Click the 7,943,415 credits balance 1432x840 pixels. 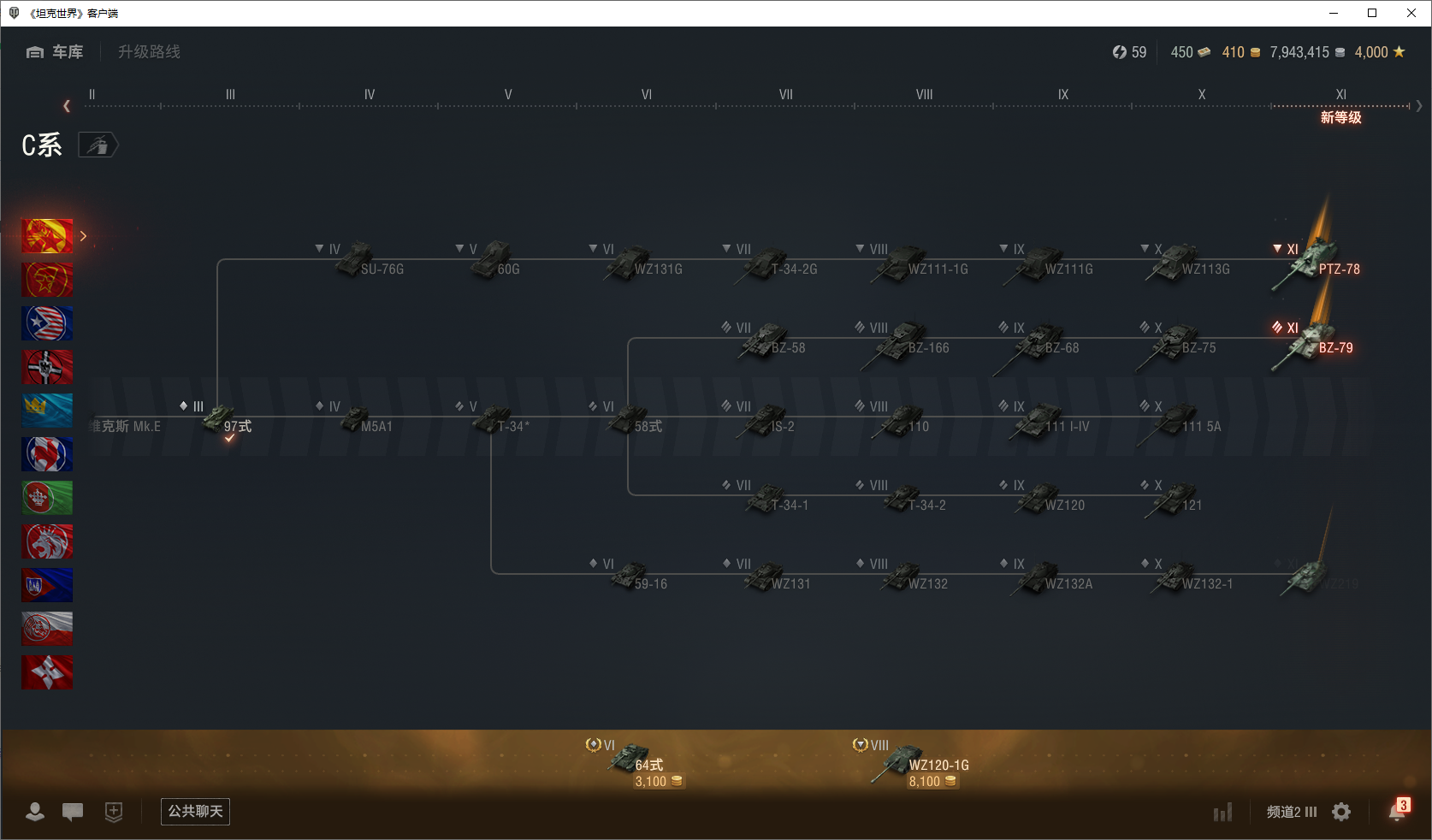click(x=1307, y=52)
